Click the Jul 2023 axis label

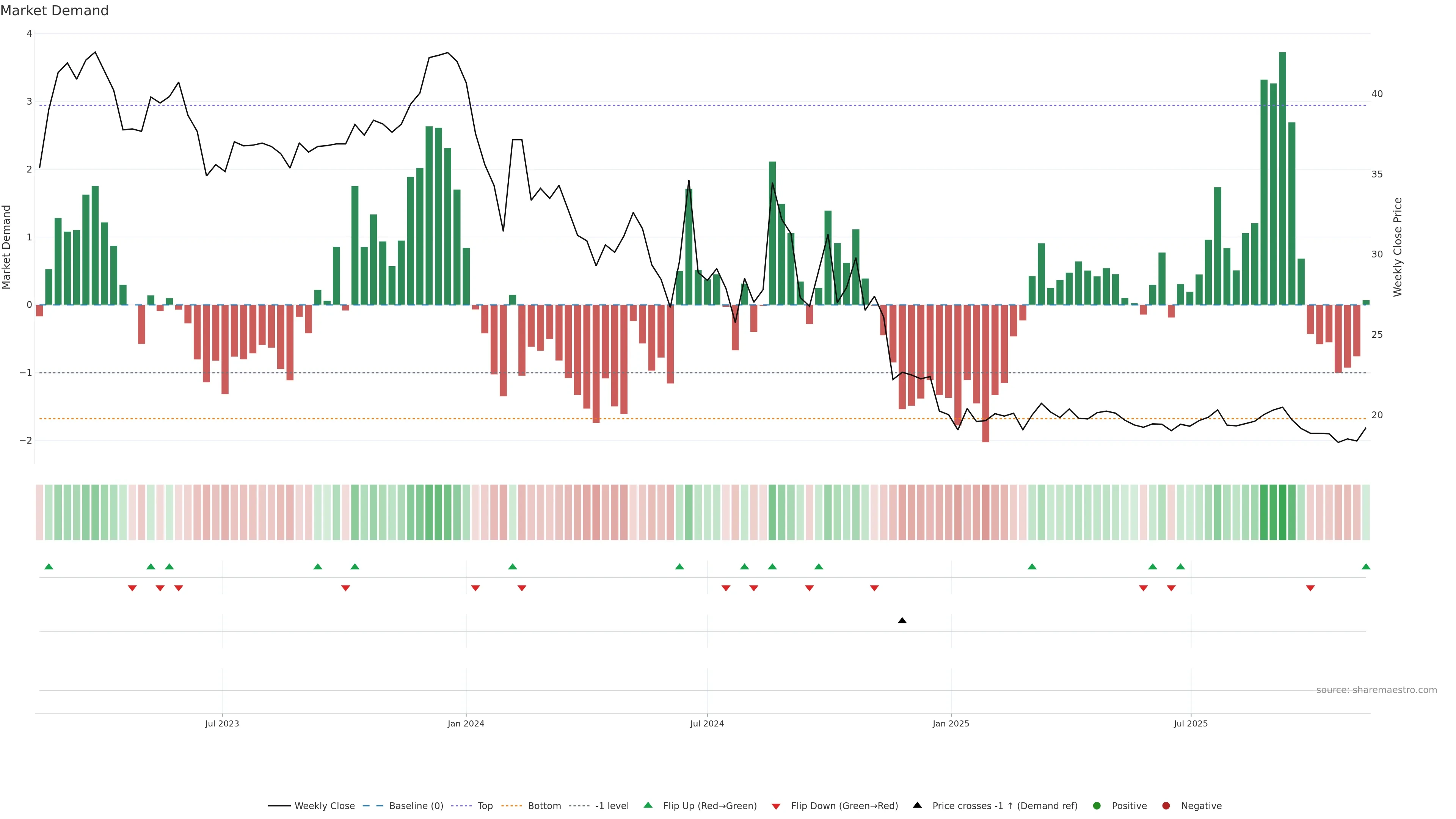click(222, 723)
